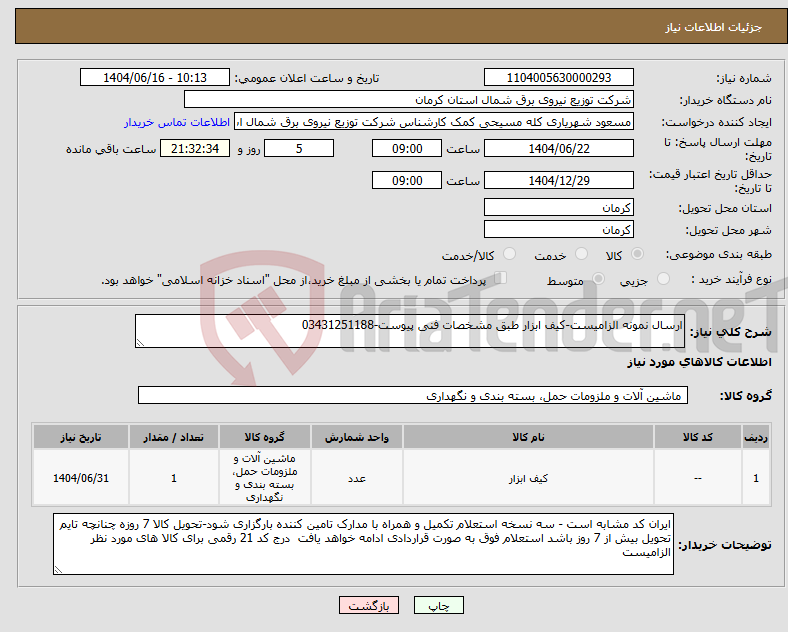788x632 pixels.
Task: Click the استان محل تحویل label
Action: click(725, 208)
